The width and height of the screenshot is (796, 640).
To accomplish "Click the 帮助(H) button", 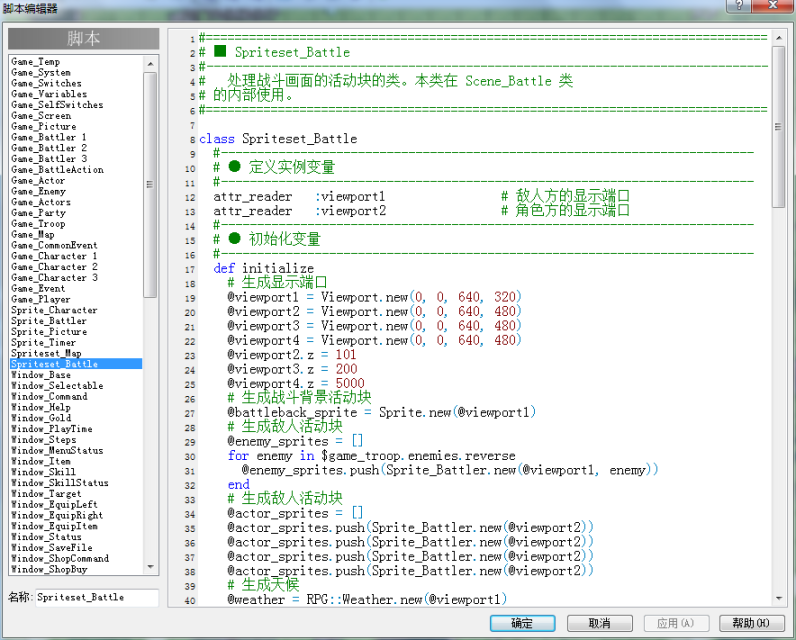I will pos(752,623).
